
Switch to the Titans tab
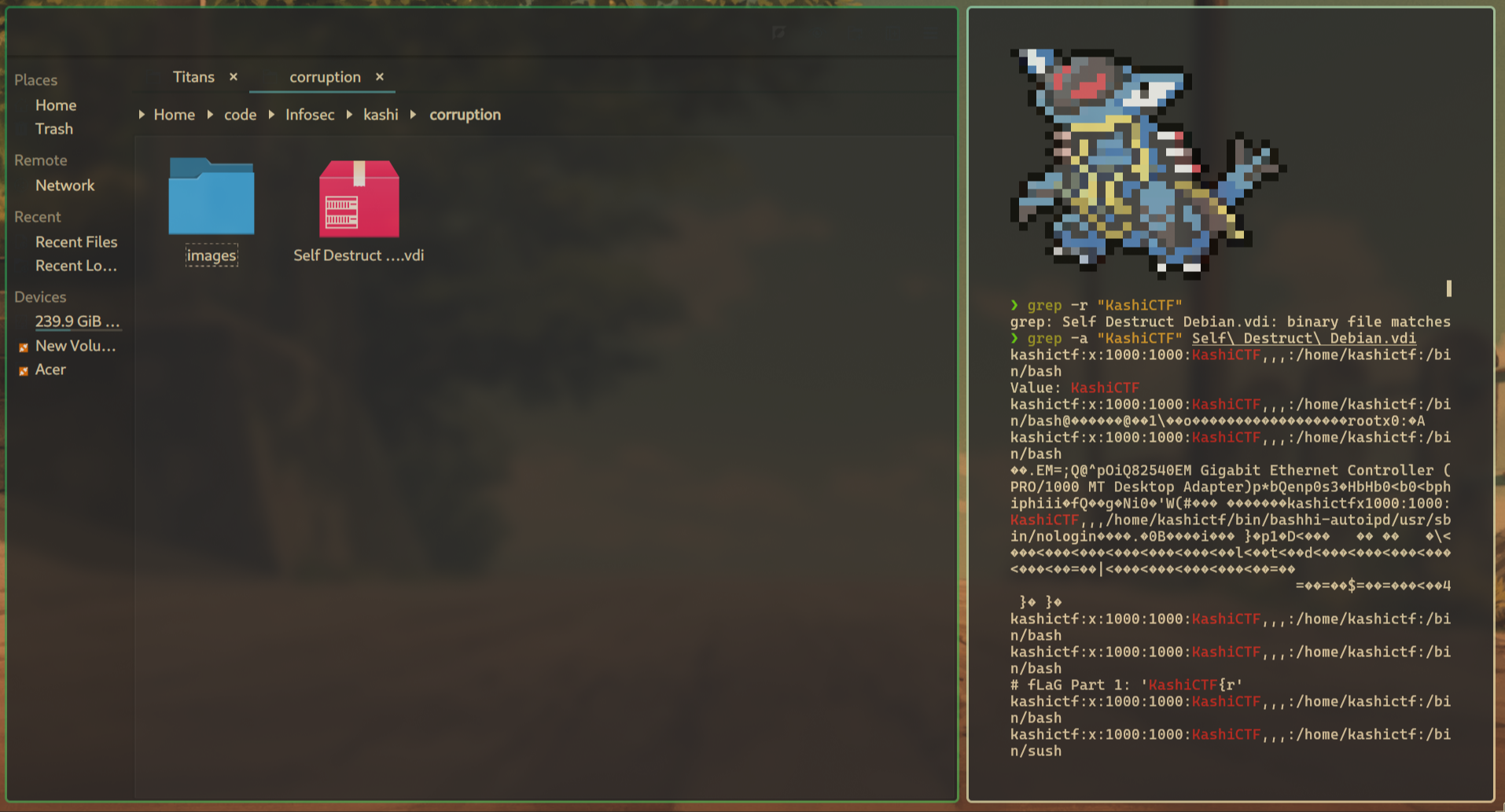click(x=193, y=77)
